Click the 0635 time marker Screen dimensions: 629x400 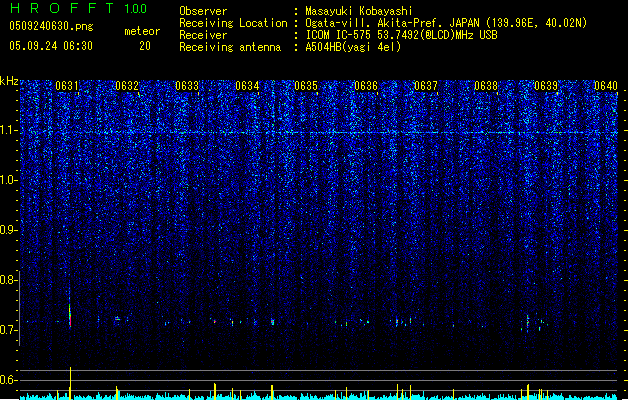tap(306, 86)
